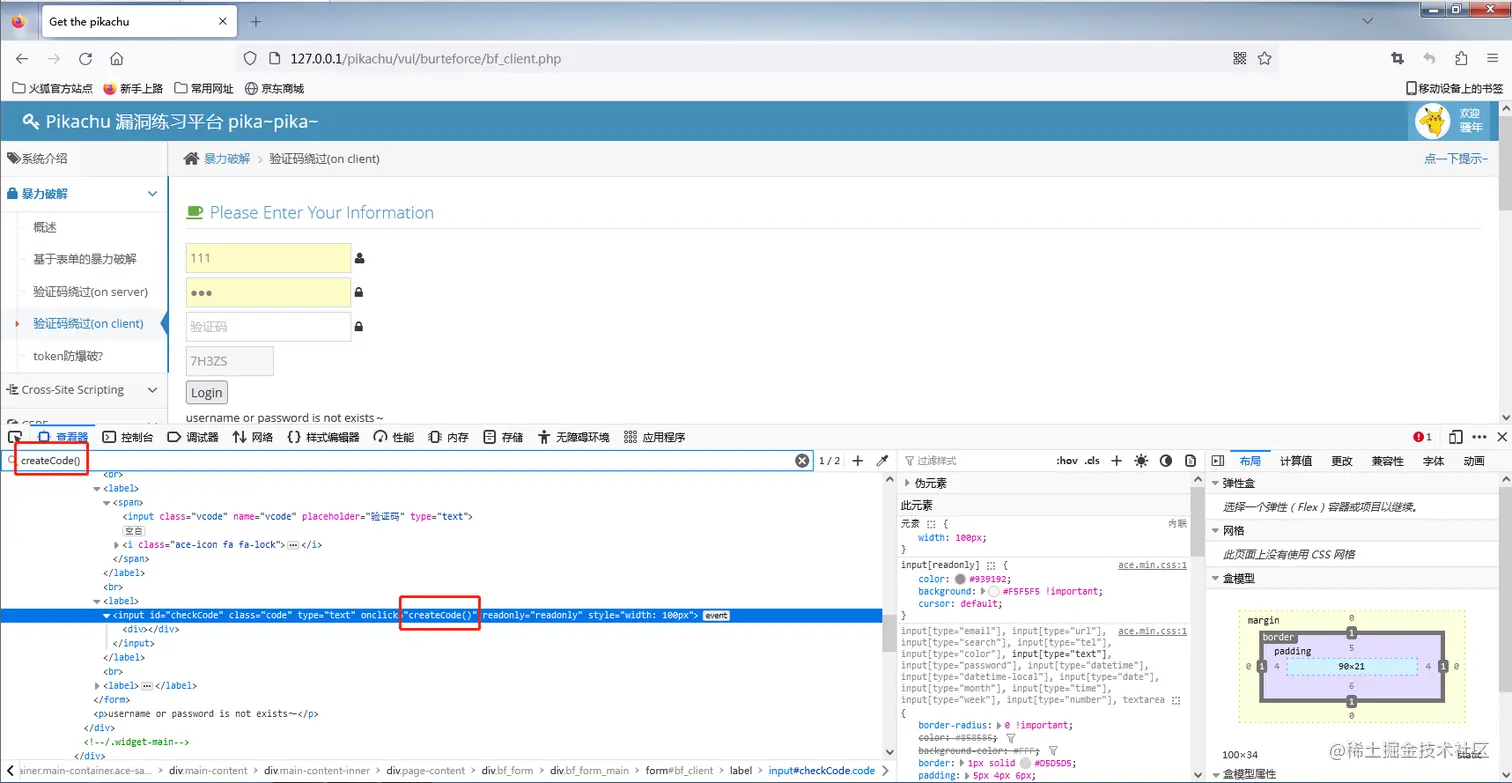The width and height of the screenshot is (1512, 783).
Task: Open devtools more options menu
Action: pos(1479,437)
